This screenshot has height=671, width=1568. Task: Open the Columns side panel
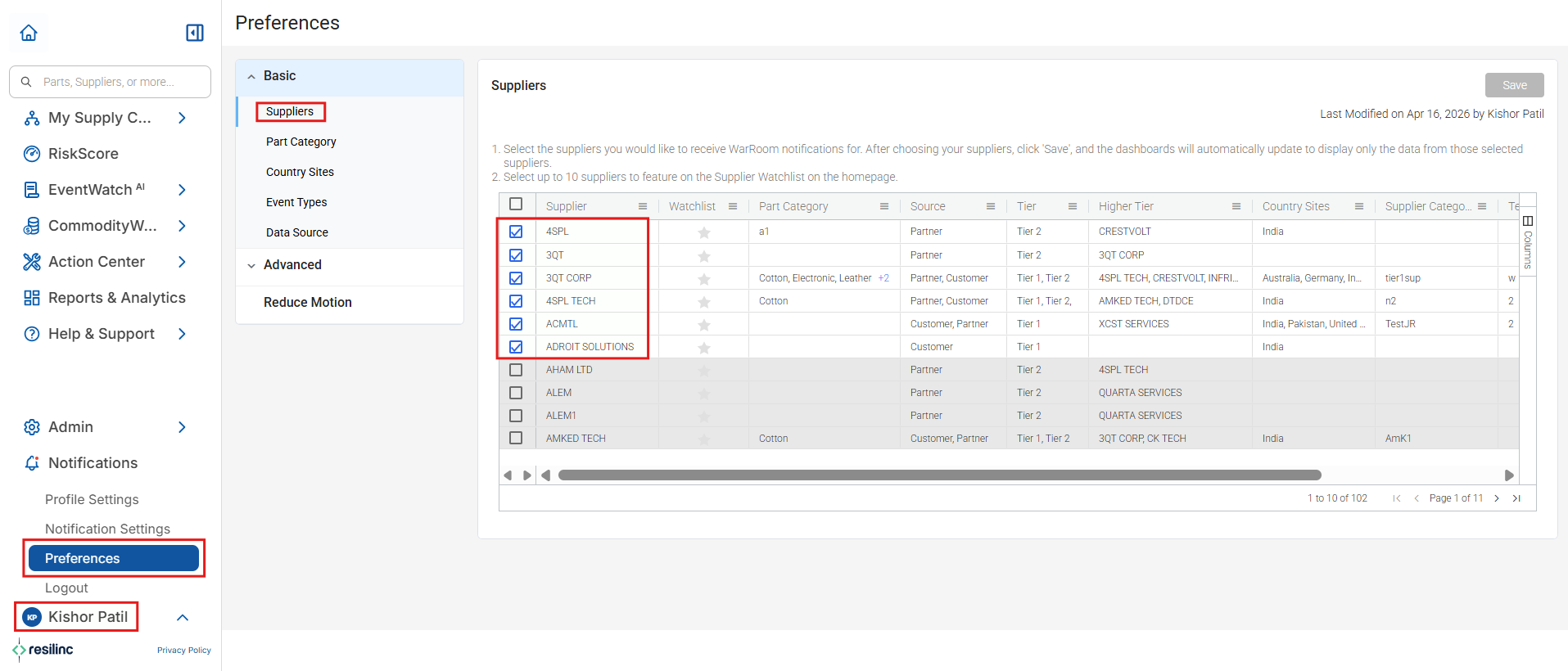(x=1528, y=242)
